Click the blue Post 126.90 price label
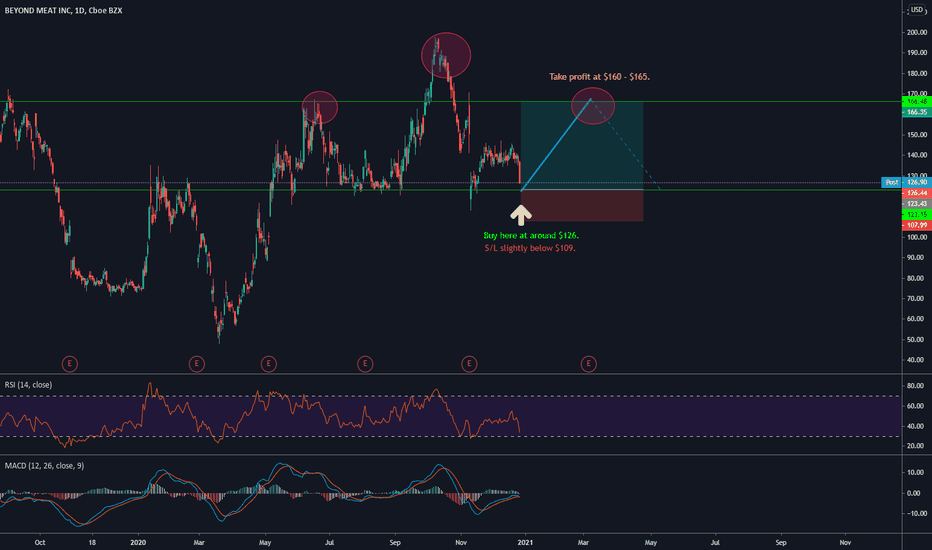 click(x=906, y=183)
